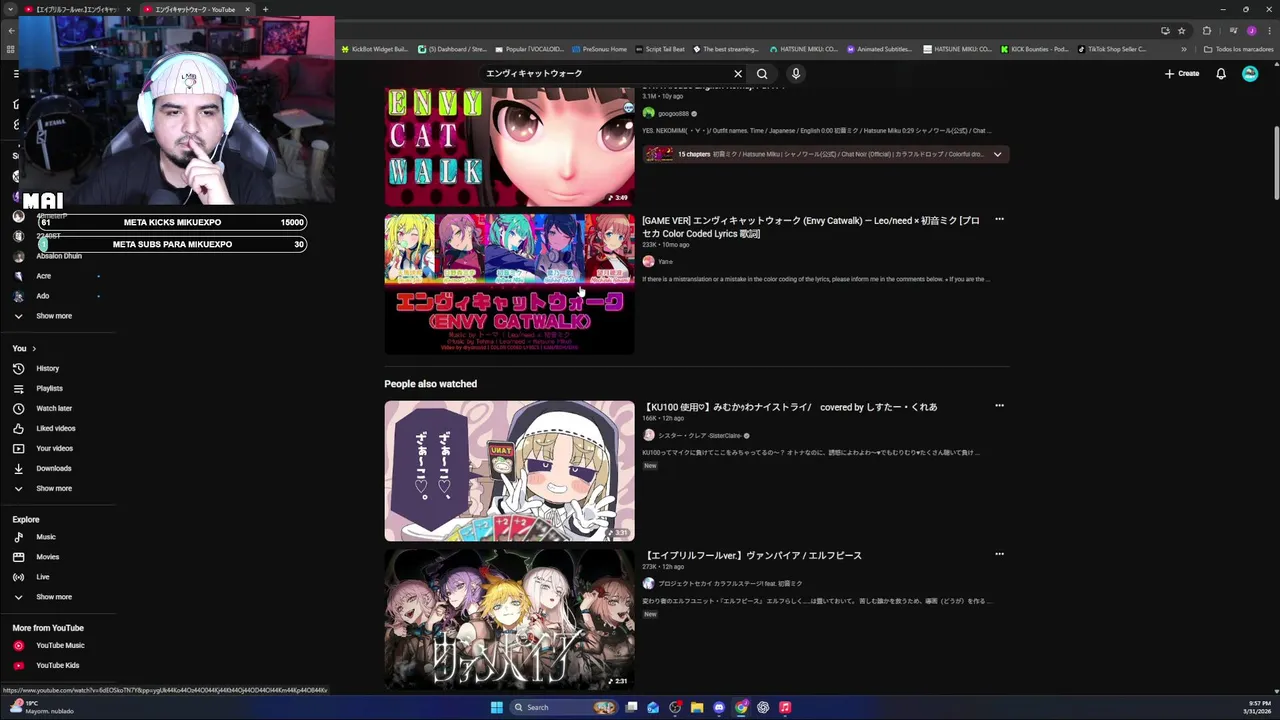Open the Apple Music taskbar icon

785,707
